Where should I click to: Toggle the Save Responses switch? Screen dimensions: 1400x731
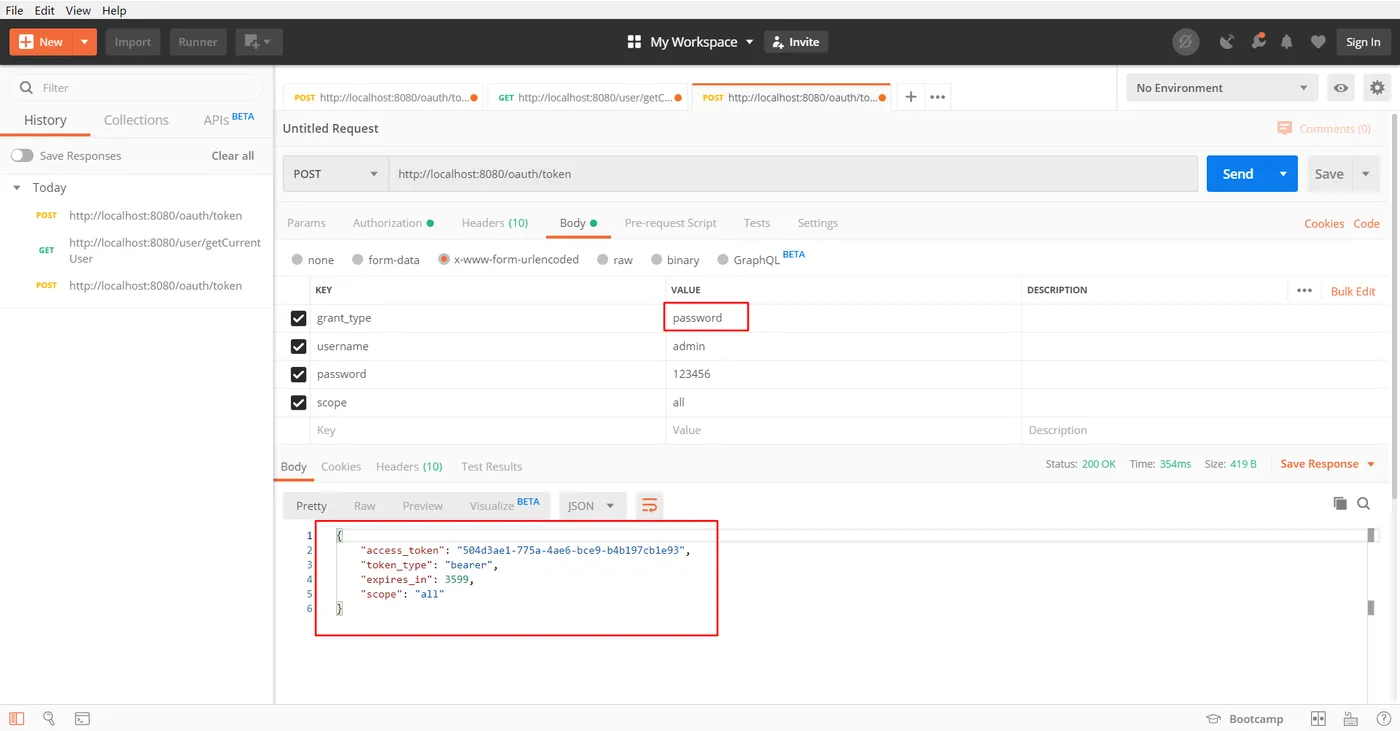click(22, 156)
